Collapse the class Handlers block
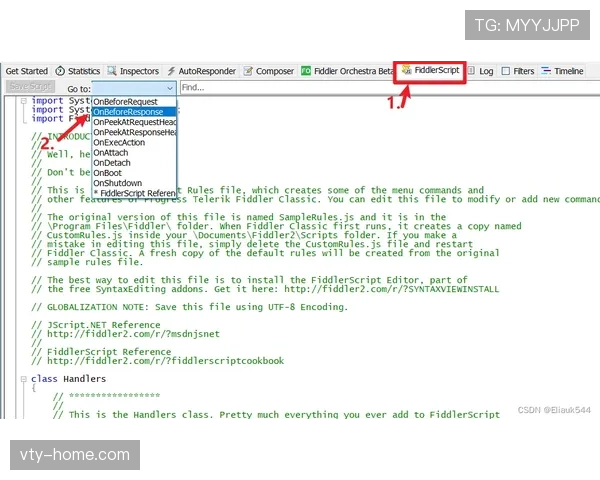600x480 pixels. (24, 379)
